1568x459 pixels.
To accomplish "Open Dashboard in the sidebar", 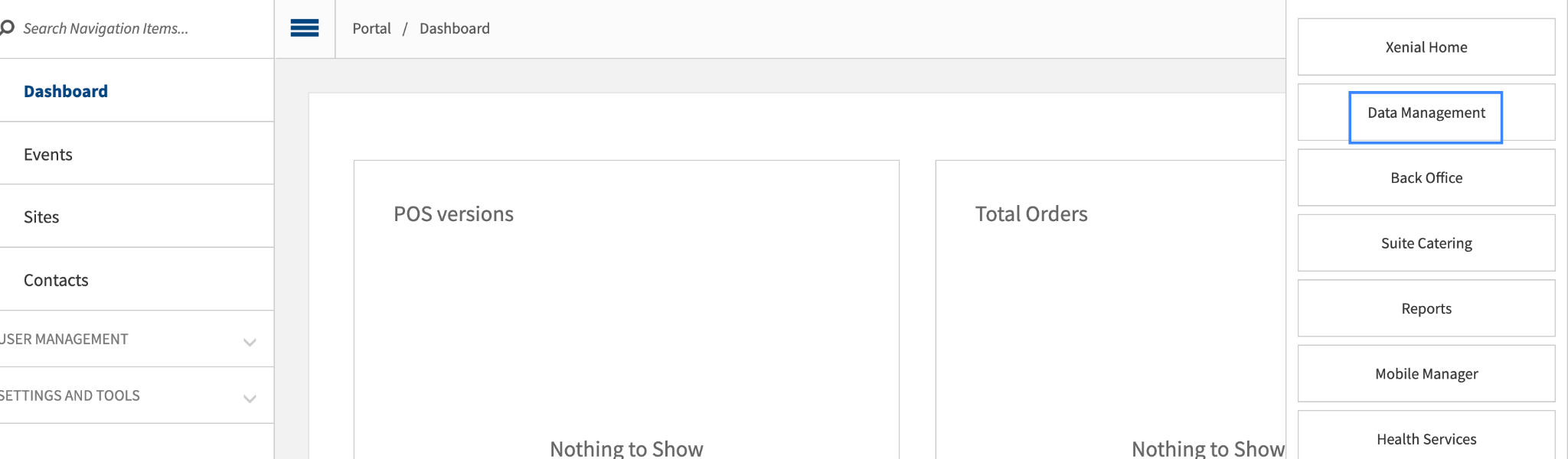I will 66,91.
